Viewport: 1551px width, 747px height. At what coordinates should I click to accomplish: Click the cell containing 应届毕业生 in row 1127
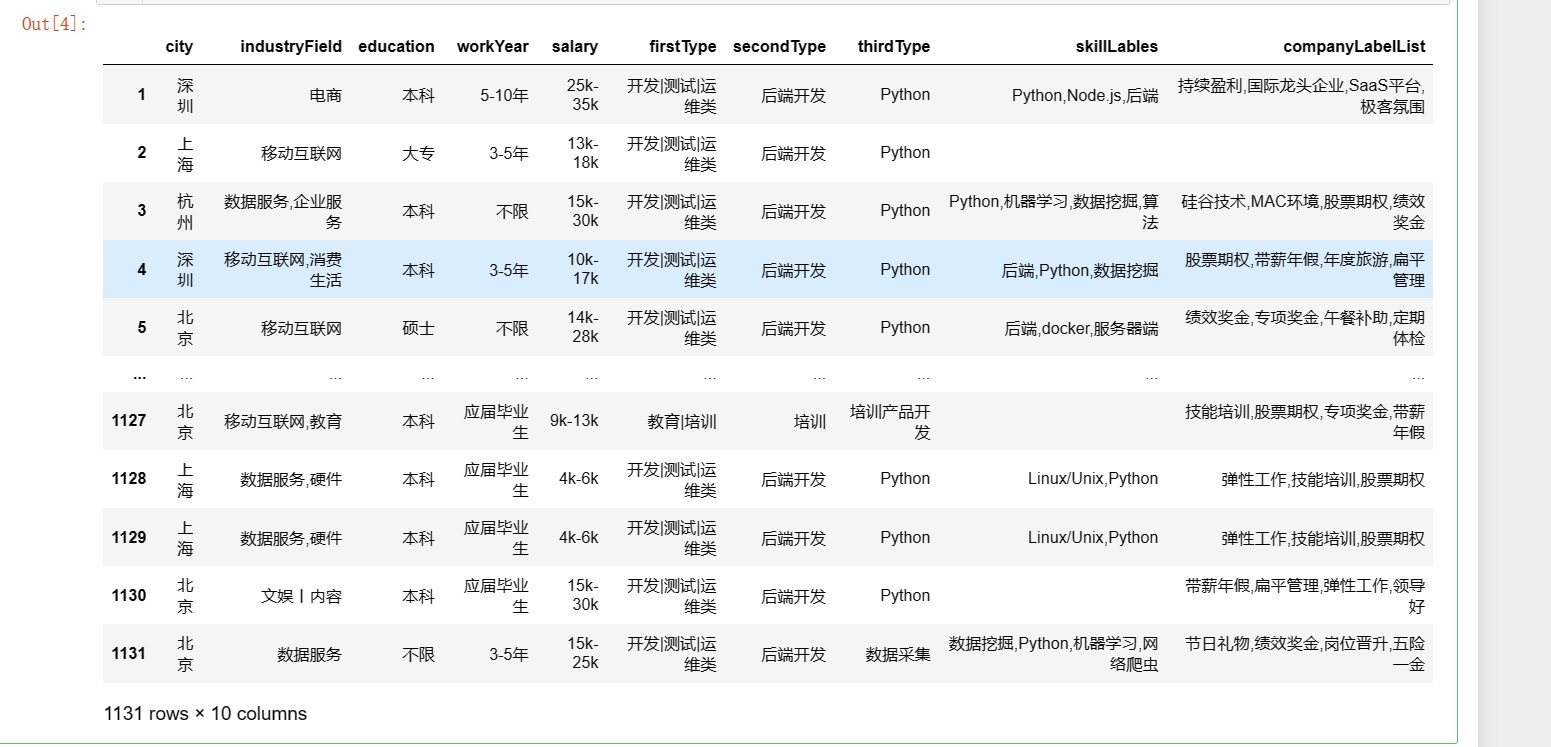(497, 420)
